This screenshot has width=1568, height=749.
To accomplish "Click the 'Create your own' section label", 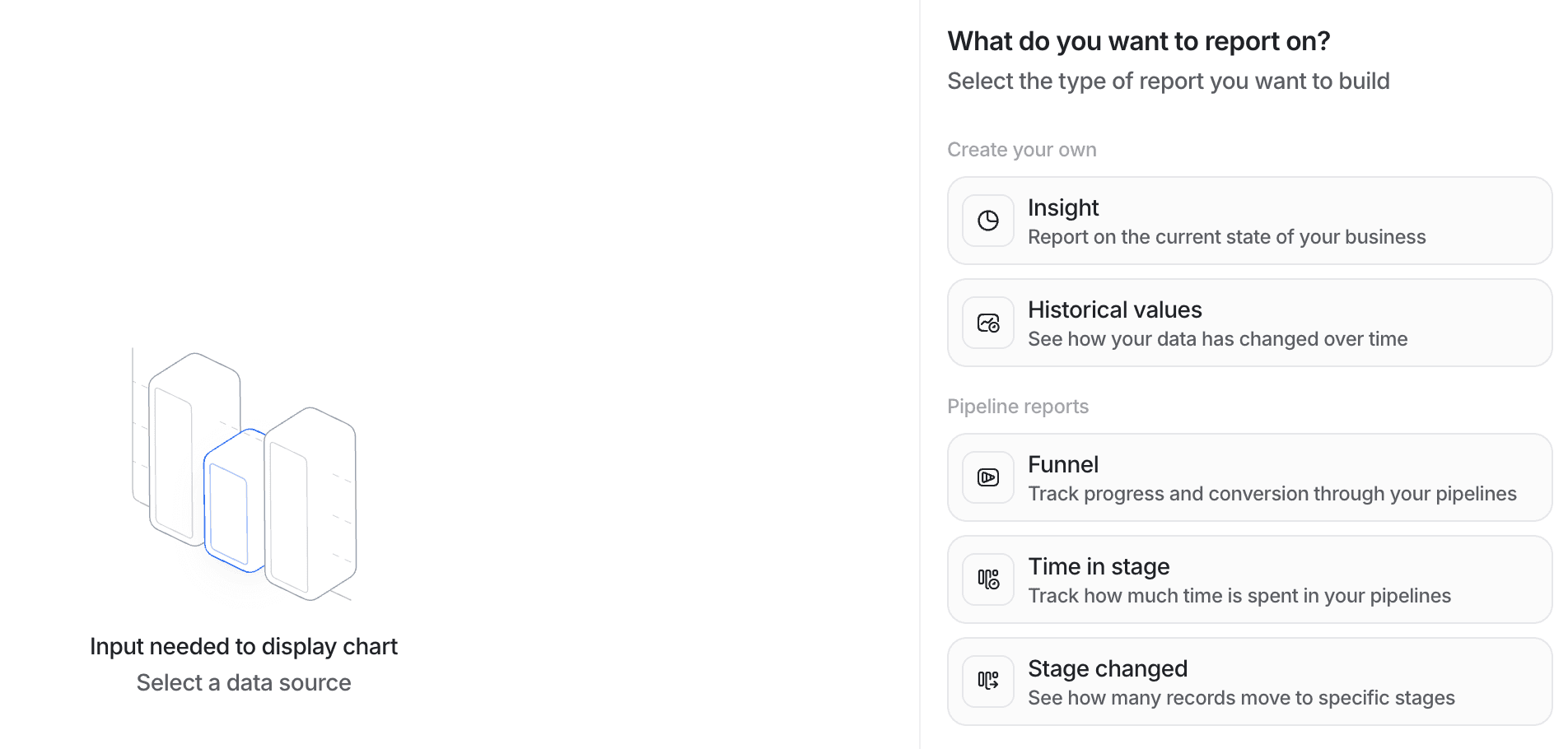I will 1022,150.
